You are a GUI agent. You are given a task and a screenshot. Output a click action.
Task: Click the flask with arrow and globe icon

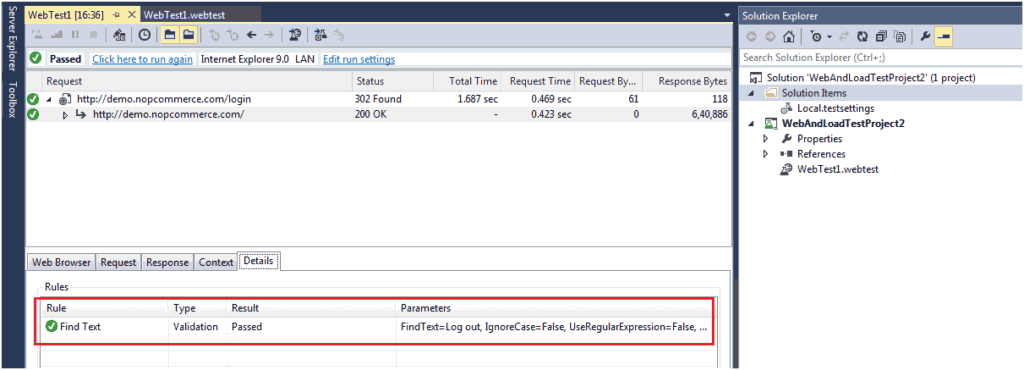point(295,35)
